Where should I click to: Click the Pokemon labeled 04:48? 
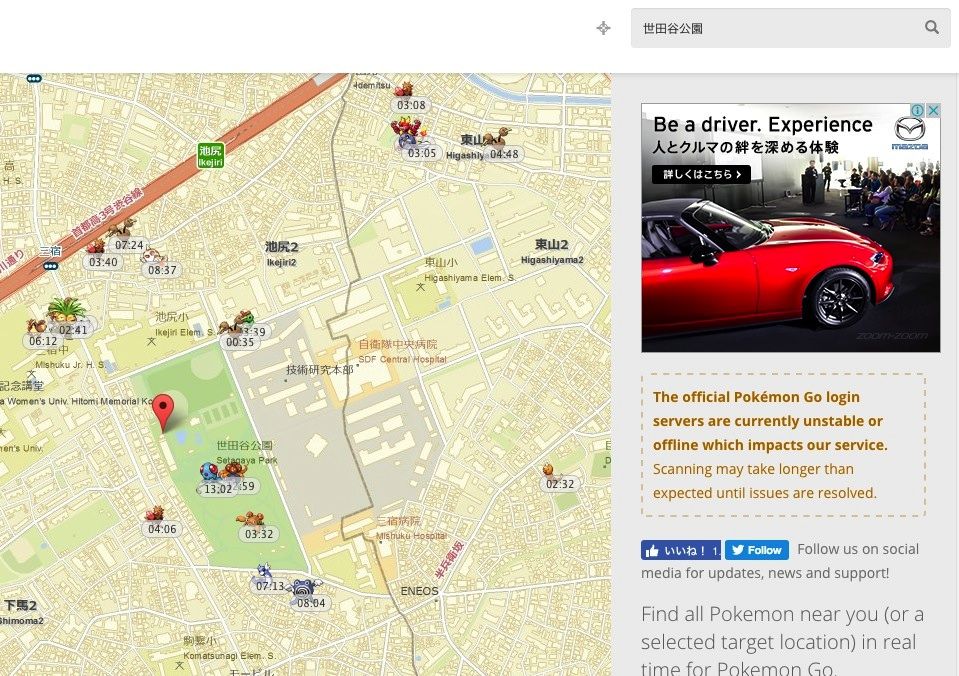(x=497, y=137)
